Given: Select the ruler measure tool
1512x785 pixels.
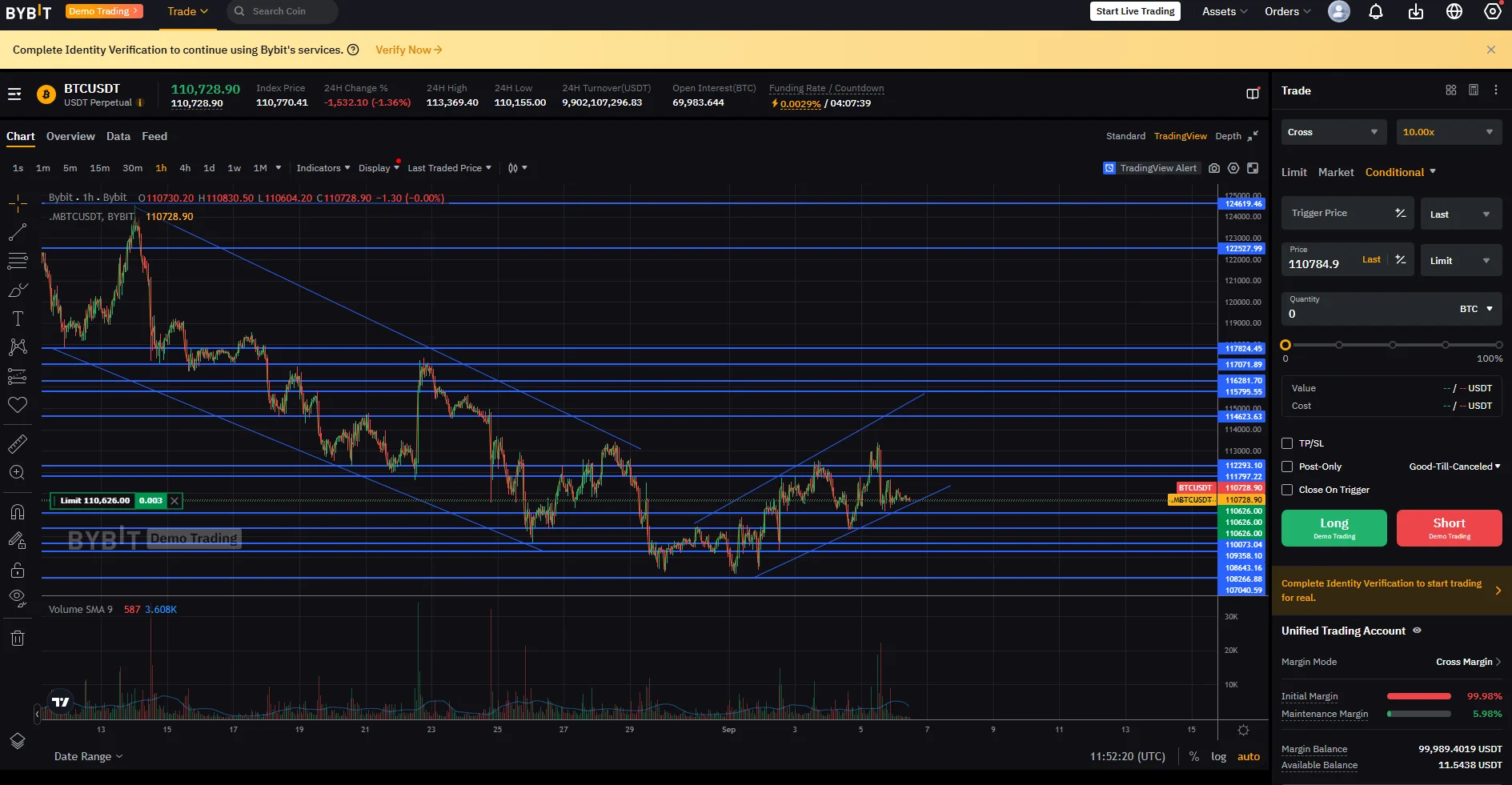Looking at the screenshot, I should click(x=18, y=443).
